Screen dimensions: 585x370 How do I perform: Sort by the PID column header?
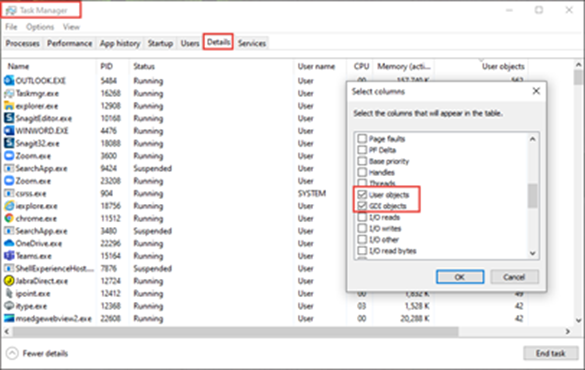tap(112, 66)
